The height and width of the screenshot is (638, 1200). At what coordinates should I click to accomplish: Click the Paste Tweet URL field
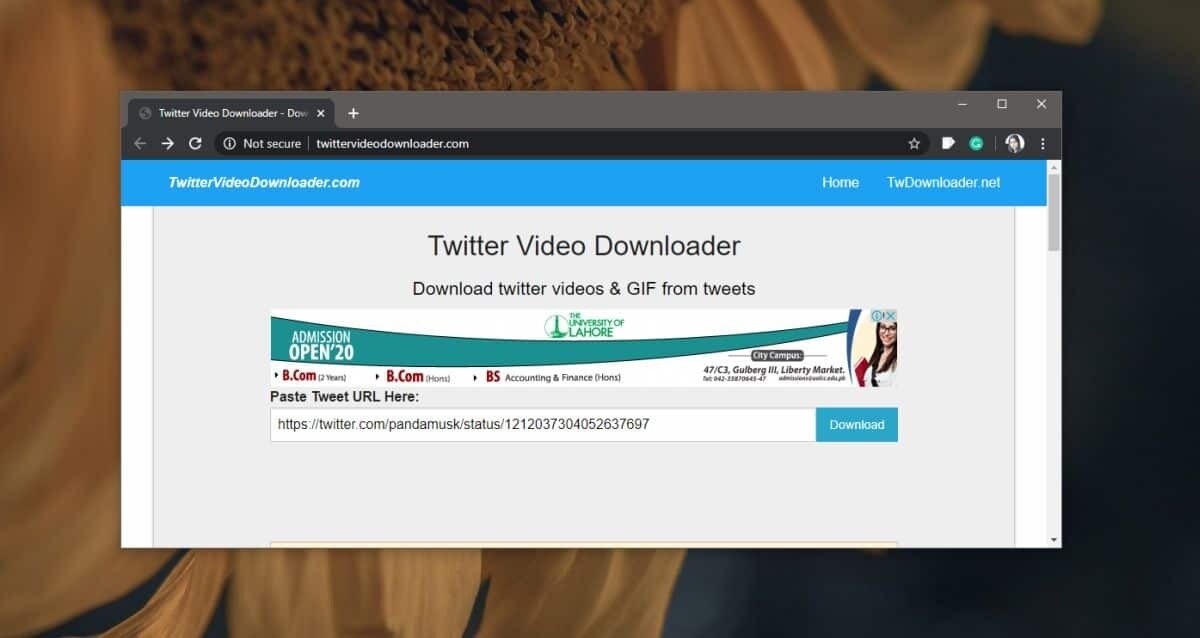pos(540,424)
